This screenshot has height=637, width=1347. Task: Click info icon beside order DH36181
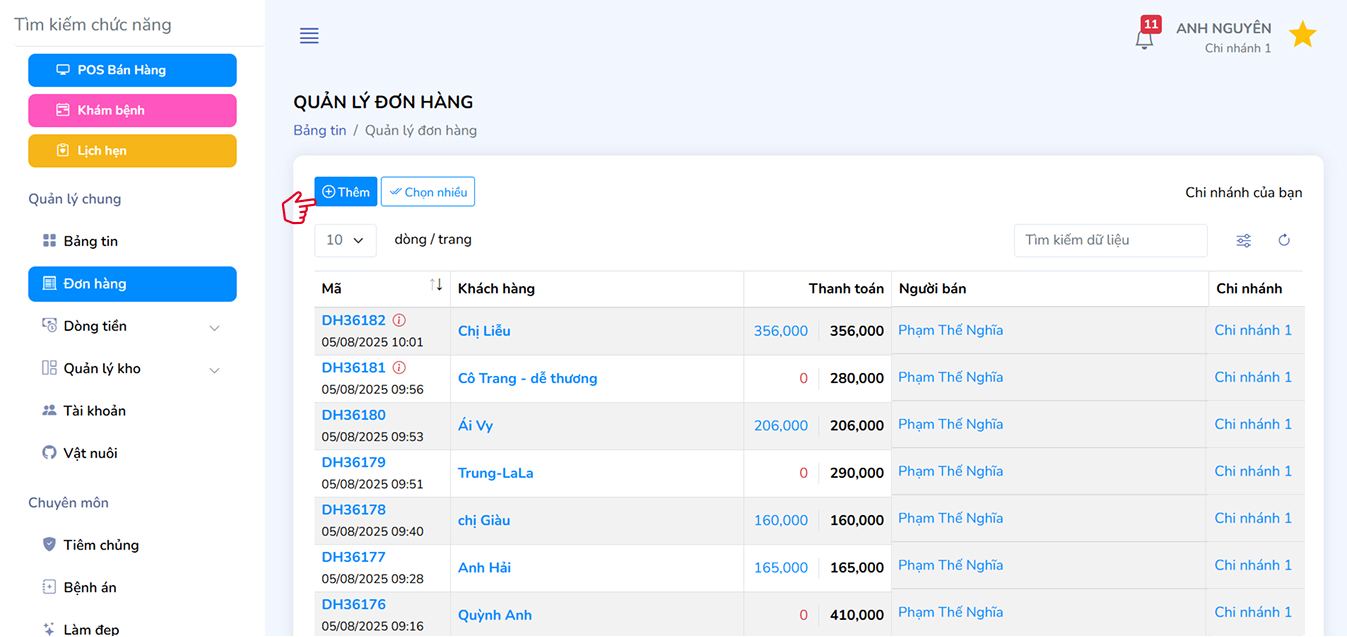point(399,368)
